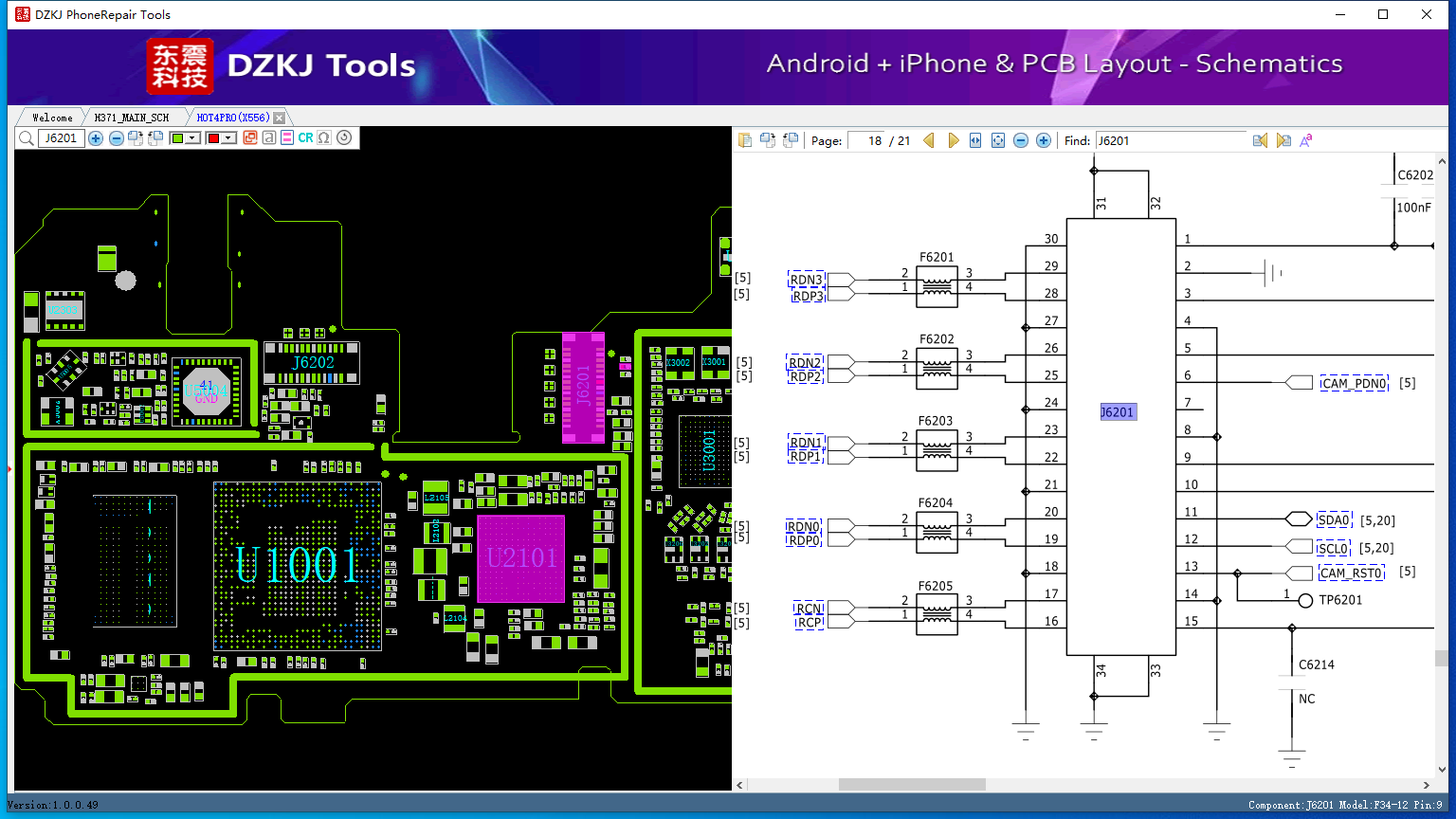Toggle the 'a' text label icon

[269, 138]
